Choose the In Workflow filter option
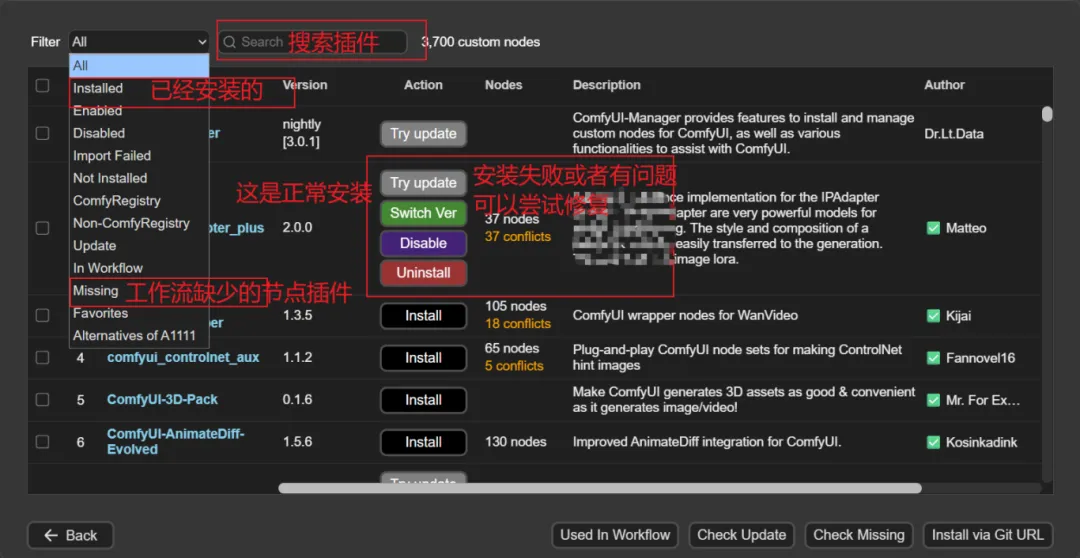 (138, 268)
